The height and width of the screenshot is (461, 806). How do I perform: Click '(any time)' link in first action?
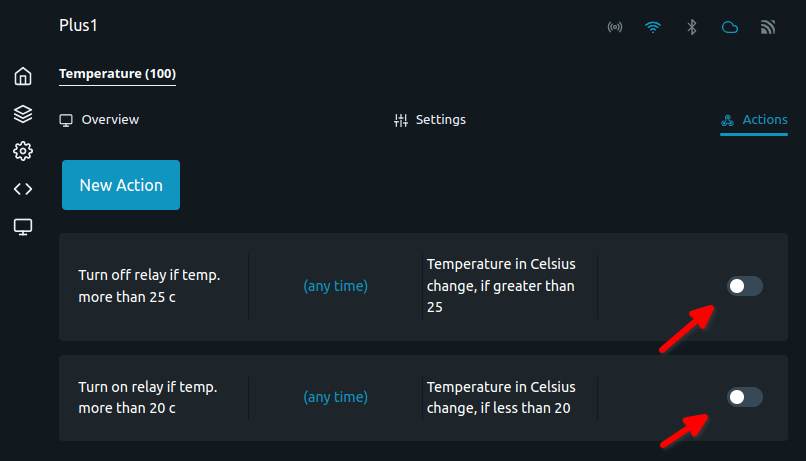coord(336,286)
